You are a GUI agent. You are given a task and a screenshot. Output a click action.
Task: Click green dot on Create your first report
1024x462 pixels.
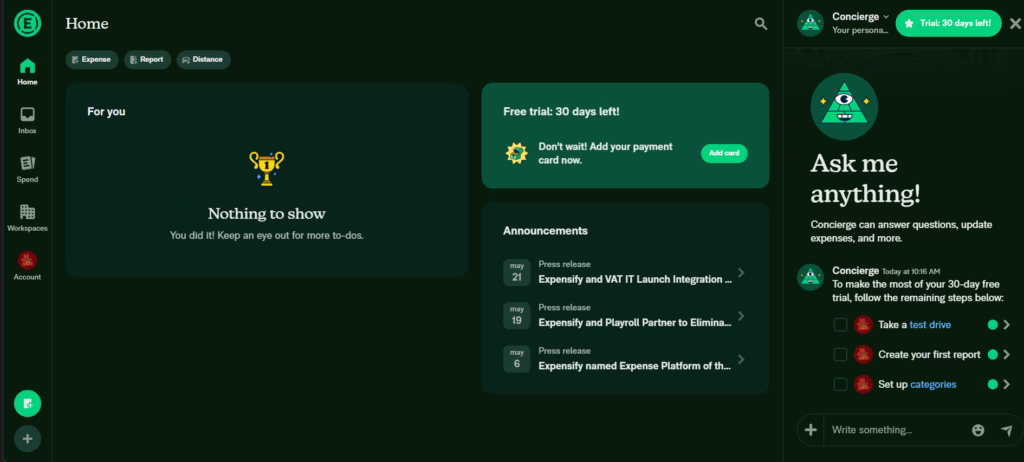[993, 354]
